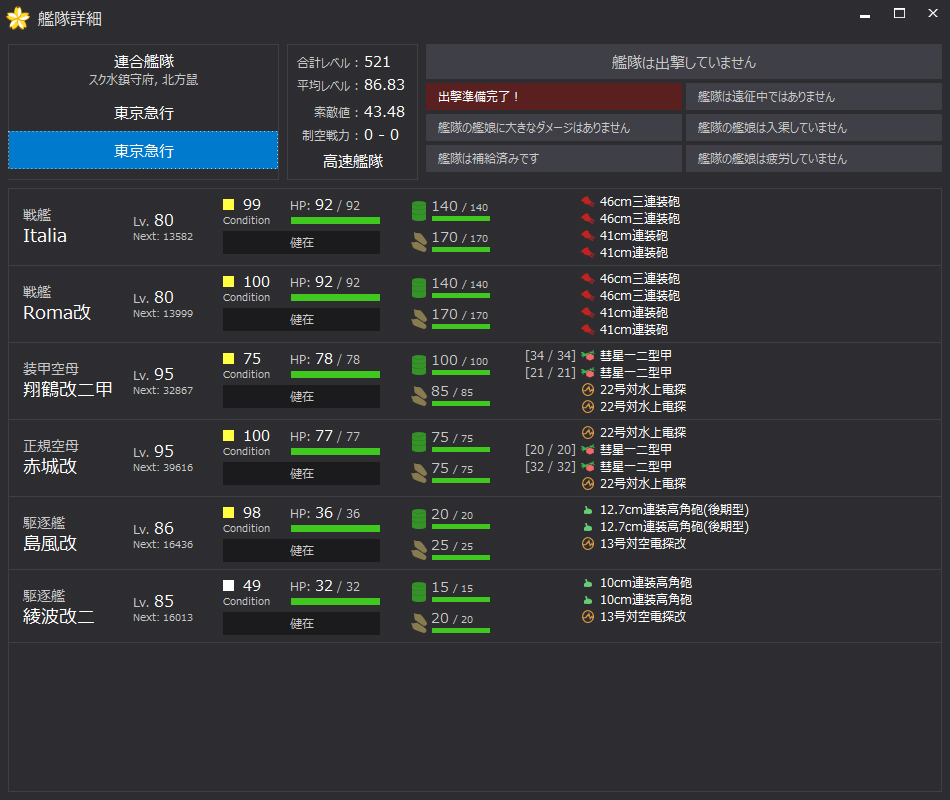Image resolution: width=950 pixels, height=800 pixels.
Task: Click Italia's yellow condition 99 square
Action: (x=228, y=204)
